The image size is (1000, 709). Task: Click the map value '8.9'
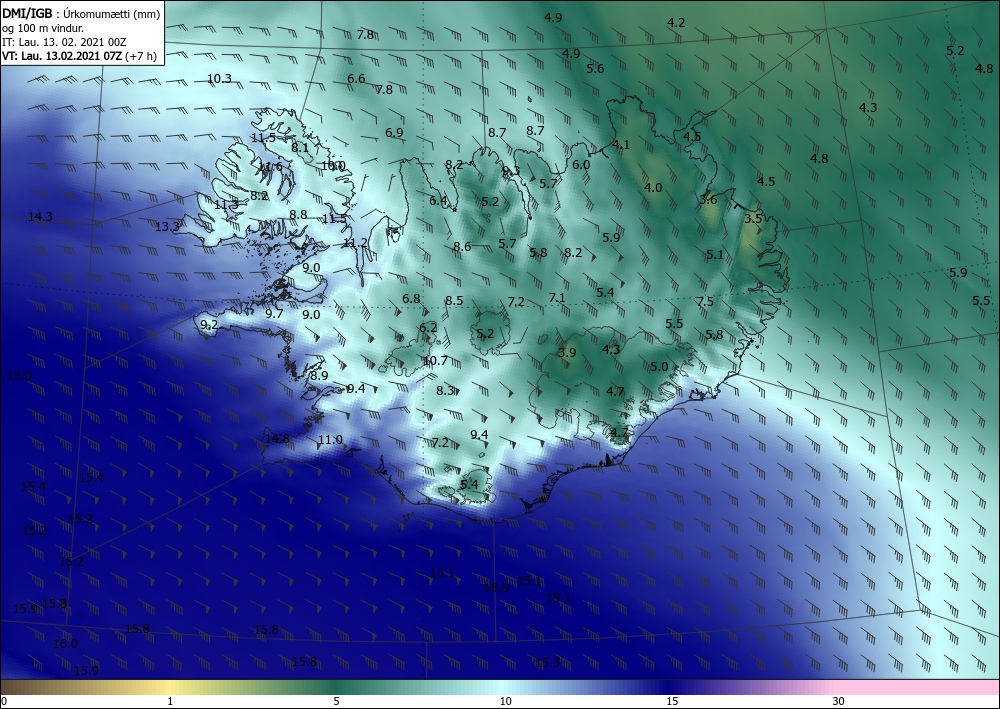tap(319, 376)
